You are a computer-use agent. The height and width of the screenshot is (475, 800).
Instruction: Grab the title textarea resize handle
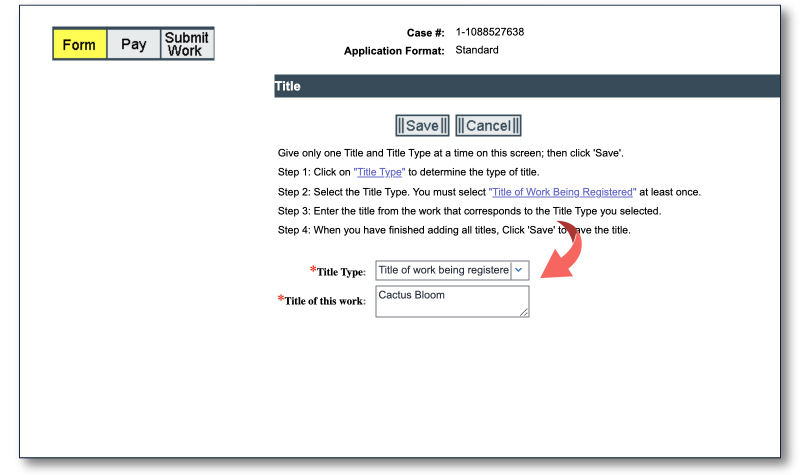(x=524, y=313)
